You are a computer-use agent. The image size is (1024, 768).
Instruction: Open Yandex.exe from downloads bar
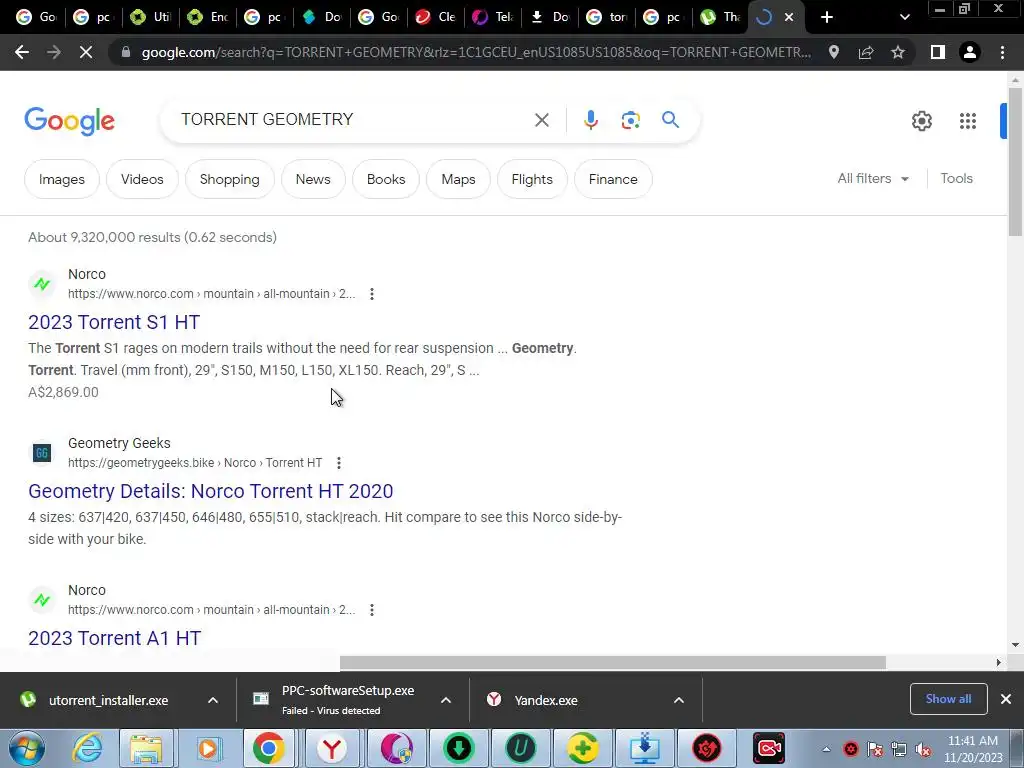(546, 700)
